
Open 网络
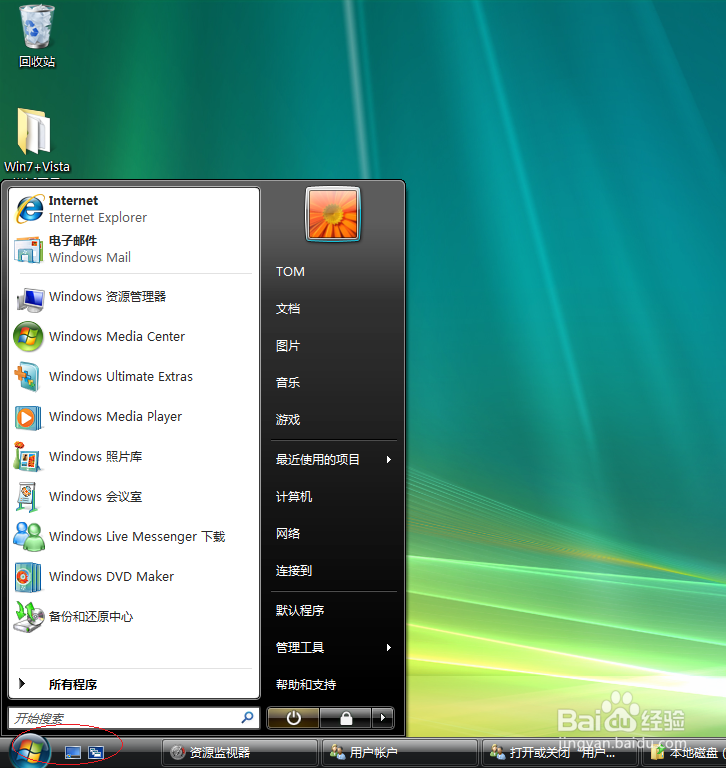[288, 533]
